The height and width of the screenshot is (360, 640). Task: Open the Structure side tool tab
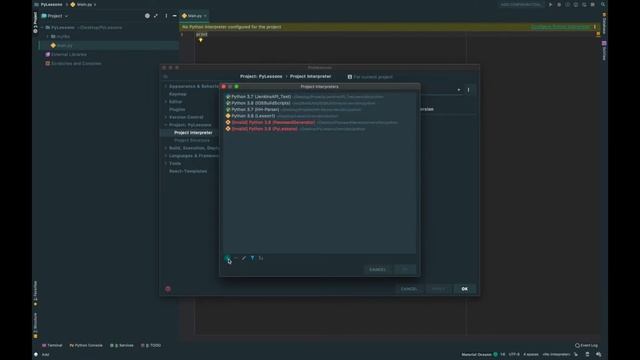click(36, 325)
